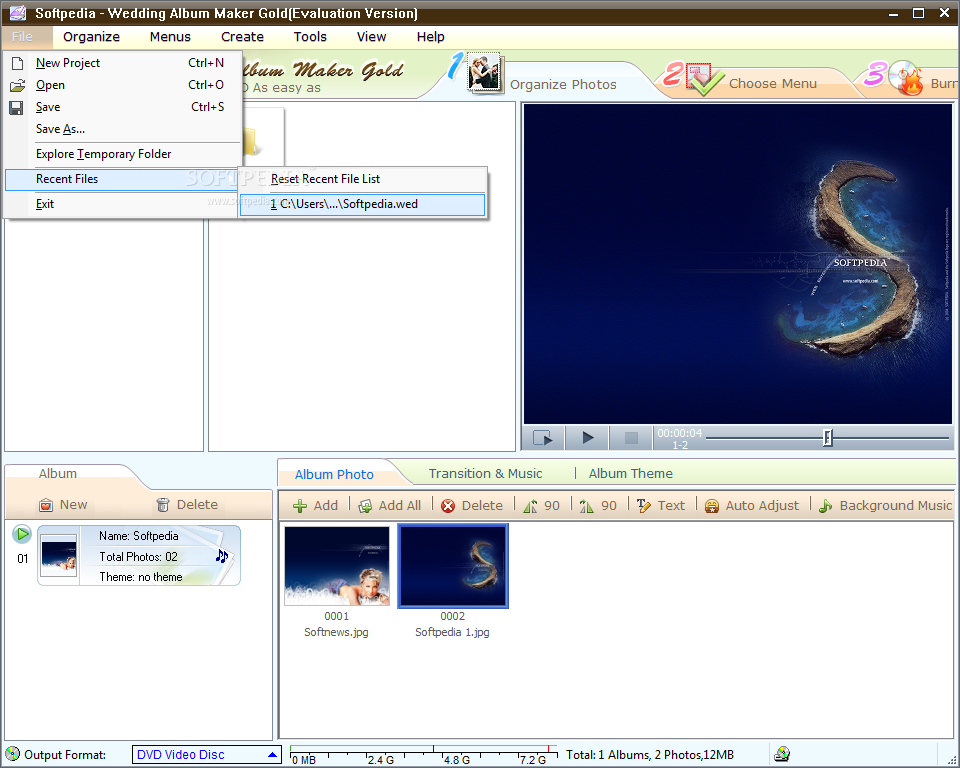
Task: Click the 'Name: Softpedia' album text
Action: tap(138, 536)
